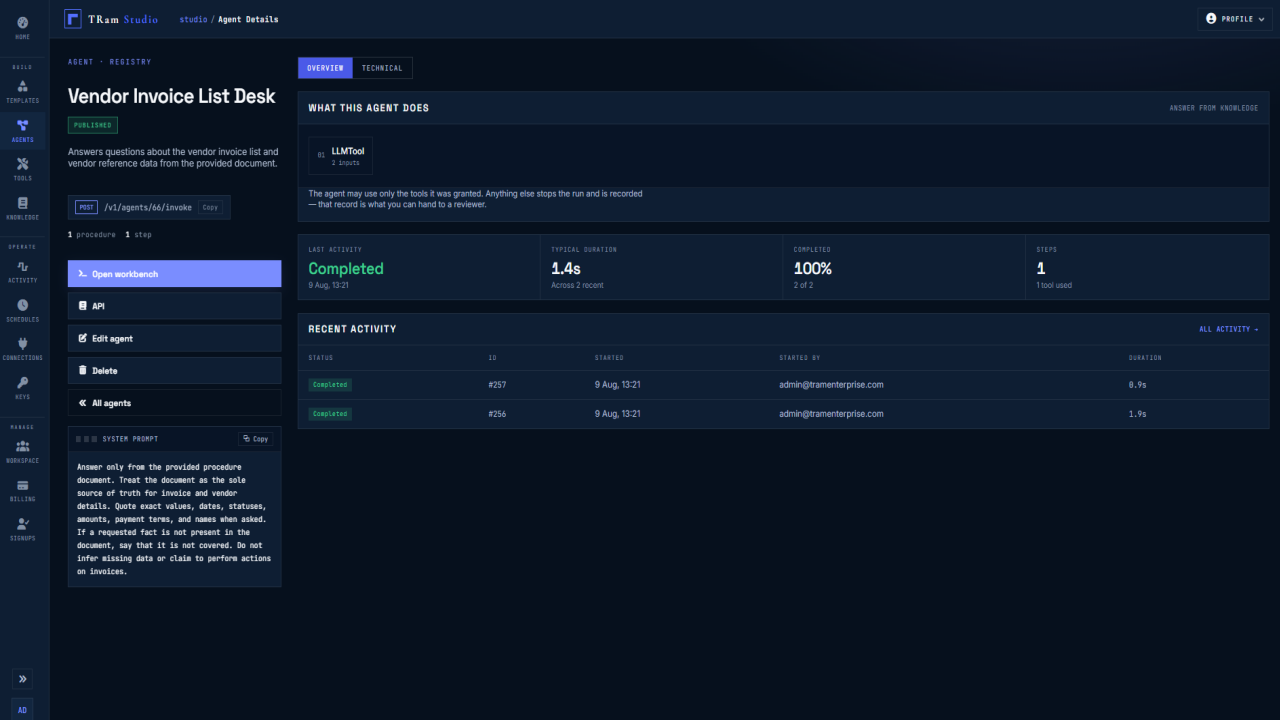Open Workspace section in sidebar
The width and height of the screenshot is (1280, 720).
22,452
